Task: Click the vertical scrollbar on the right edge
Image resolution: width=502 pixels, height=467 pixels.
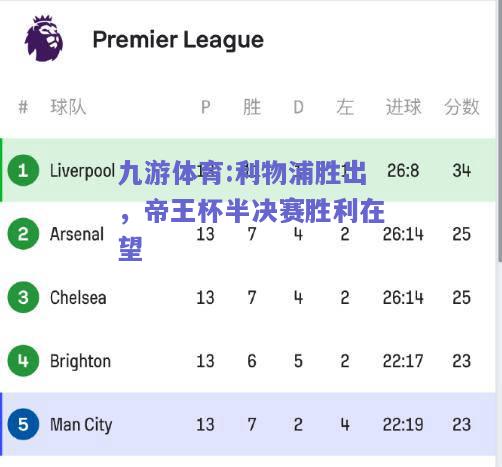Action: [x=499, y=133]
